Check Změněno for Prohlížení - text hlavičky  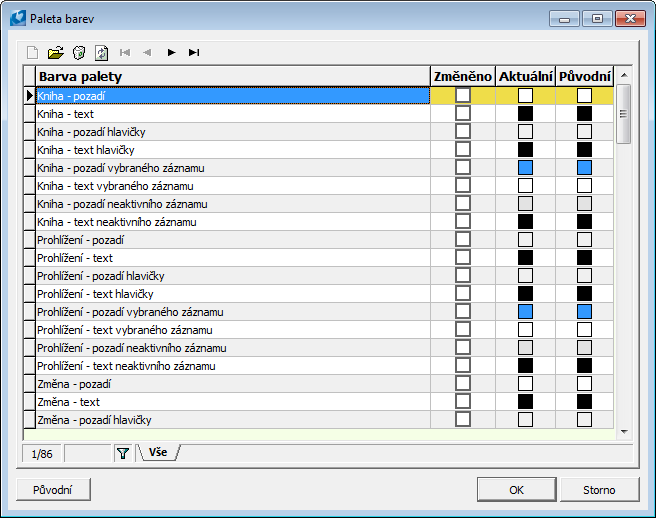[x=463, y=293]
